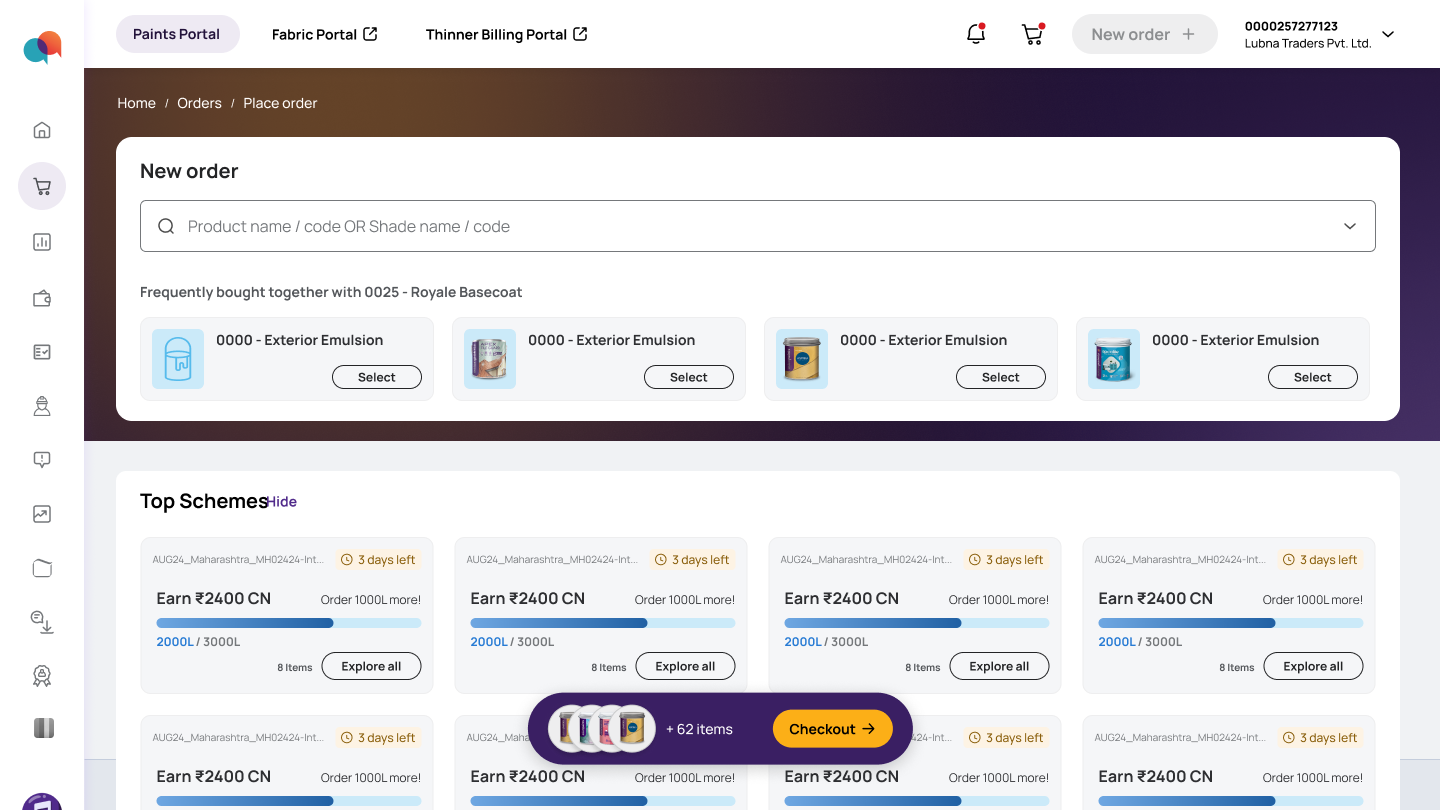Open the award badge icon in sidebar
Image resolution: width=1440 pixels, height=810 pixels.
42,676
